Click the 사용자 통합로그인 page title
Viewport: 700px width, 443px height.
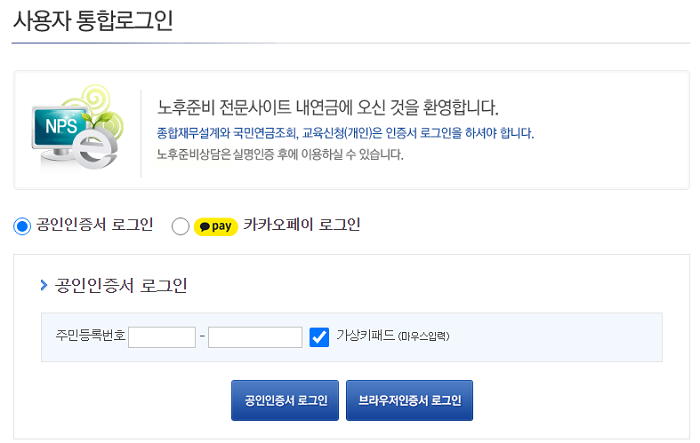pyautogui.click(x=93, y=21)
